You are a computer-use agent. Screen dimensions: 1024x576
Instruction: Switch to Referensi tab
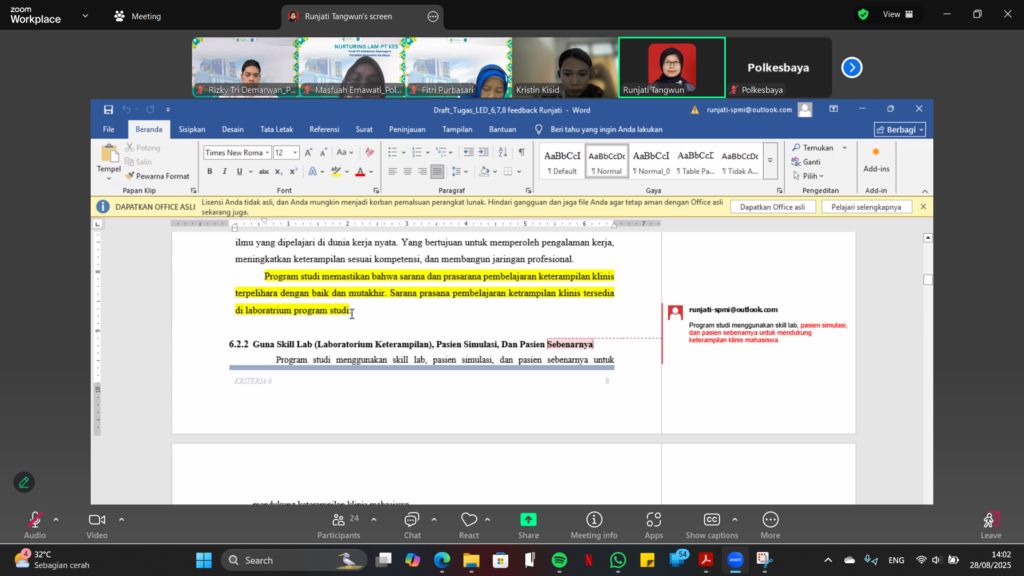pyautogui.click(x=324, y=129)
